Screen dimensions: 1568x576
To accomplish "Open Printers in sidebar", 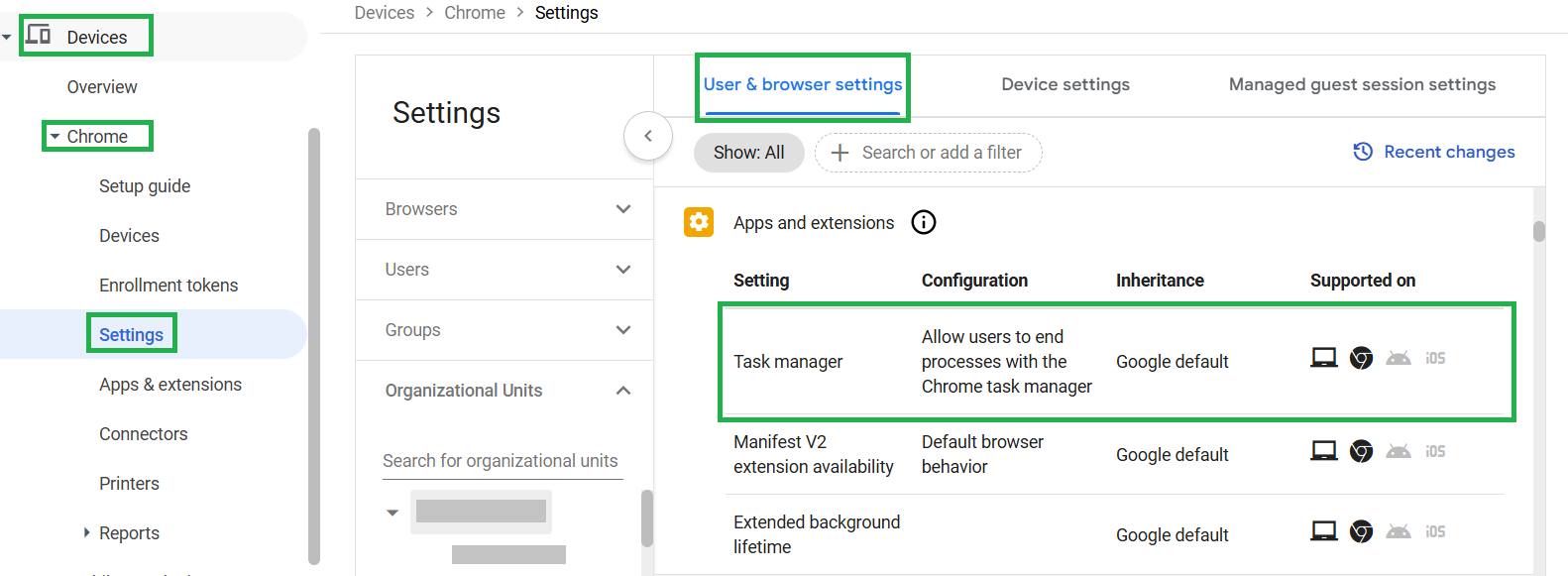I will [129, 484].
